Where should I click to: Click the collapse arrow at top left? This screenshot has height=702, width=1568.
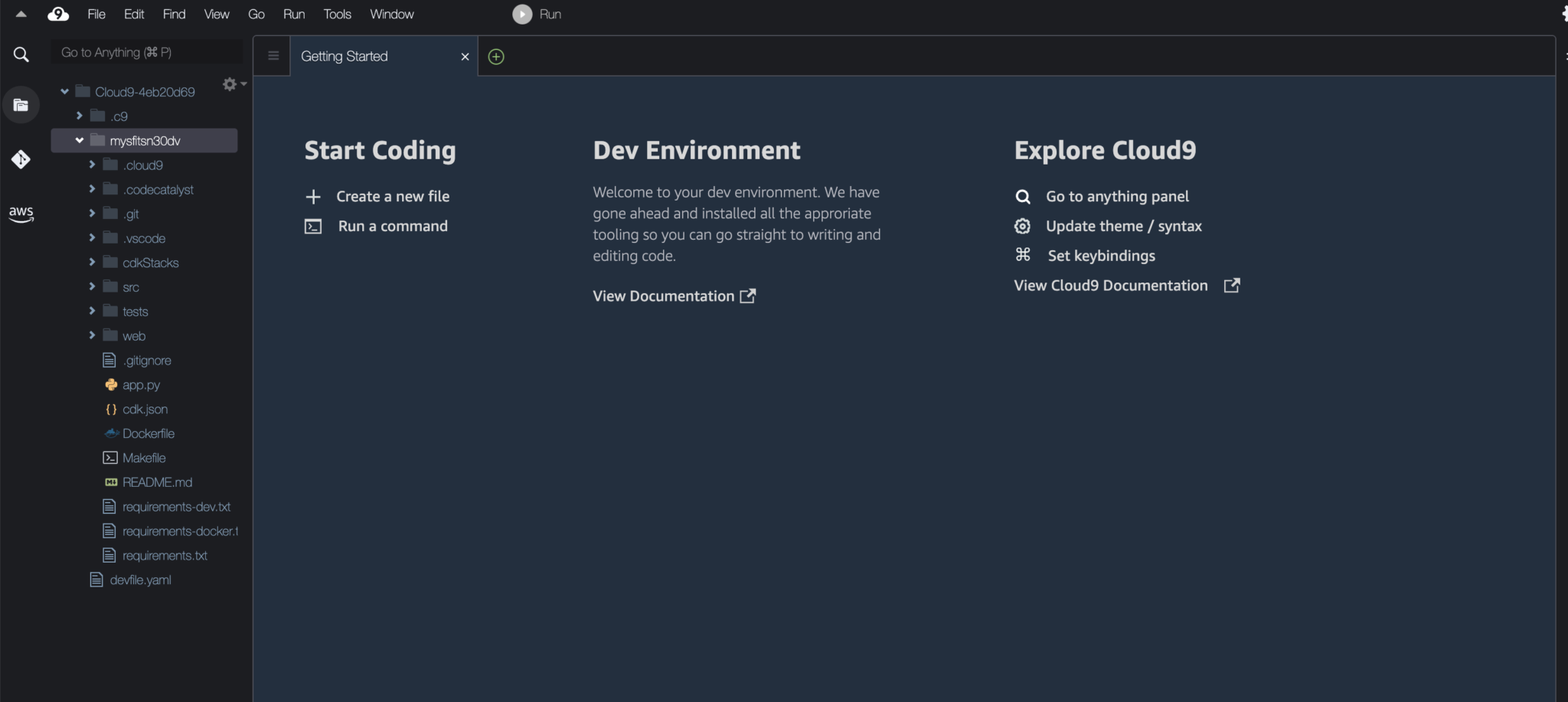(20, 13)
